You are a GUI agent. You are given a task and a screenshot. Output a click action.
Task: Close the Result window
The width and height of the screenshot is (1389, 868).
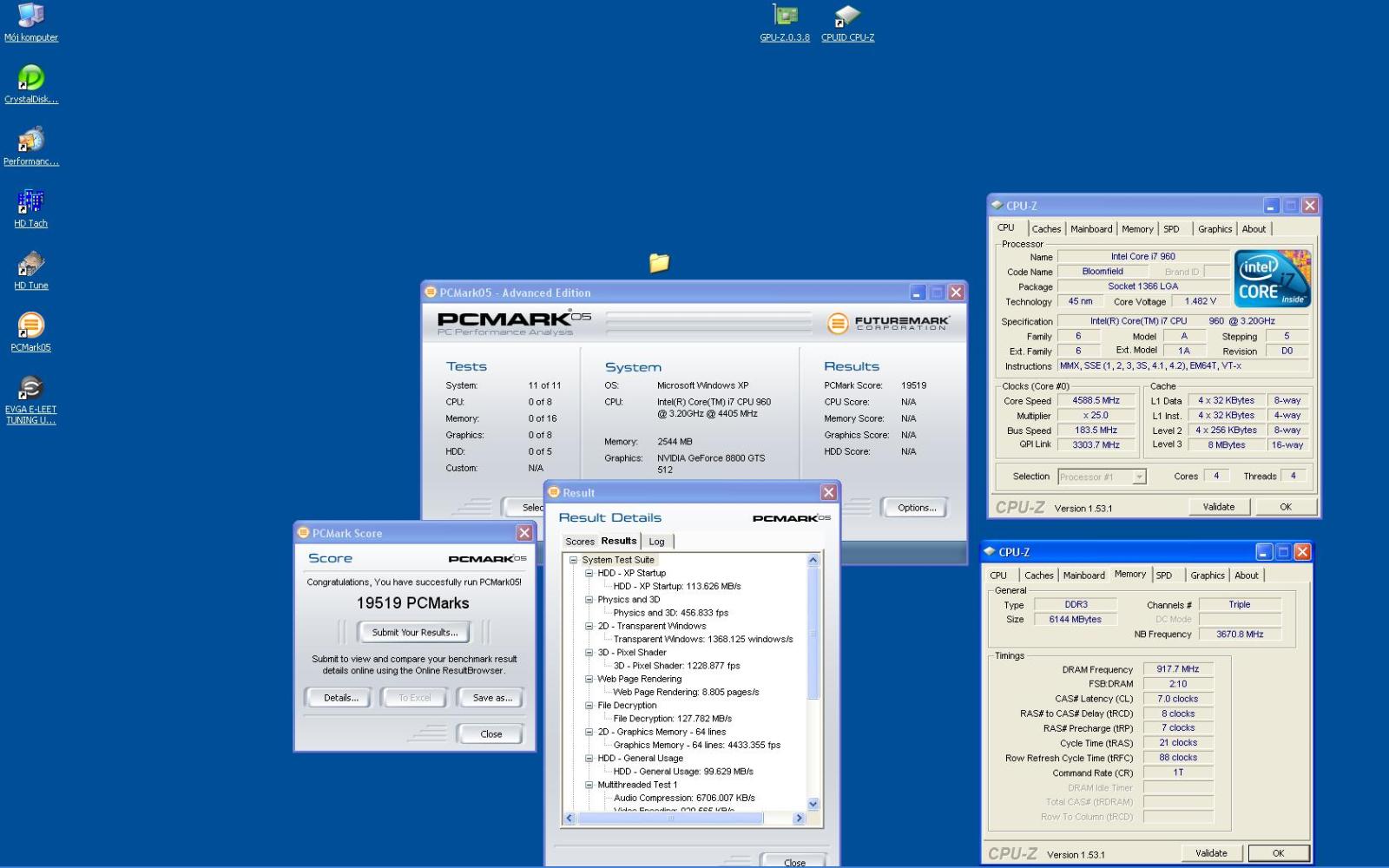[829, 492]
